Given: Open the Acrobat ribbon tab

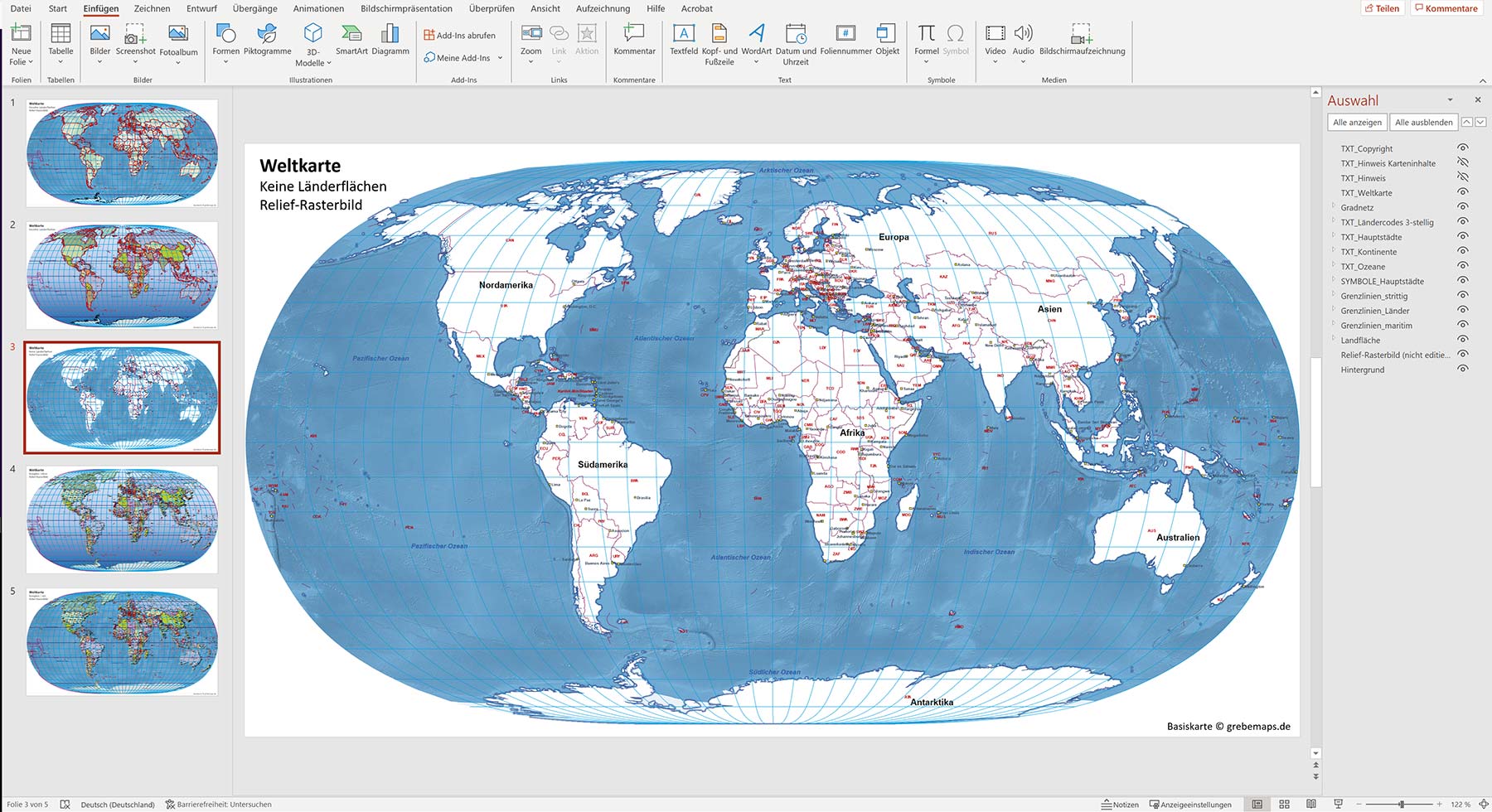Looking at the screenshot, I should tap(696, 8).
